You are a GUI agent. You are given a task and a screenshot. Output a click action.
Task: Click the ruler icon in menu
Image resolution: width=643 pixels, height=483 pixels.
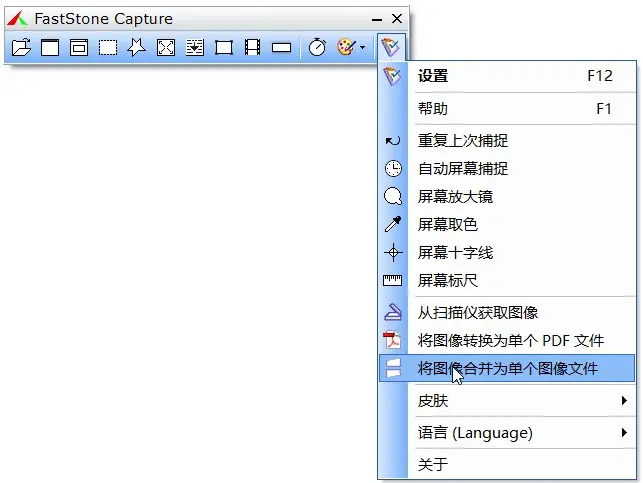coord(392,280)
